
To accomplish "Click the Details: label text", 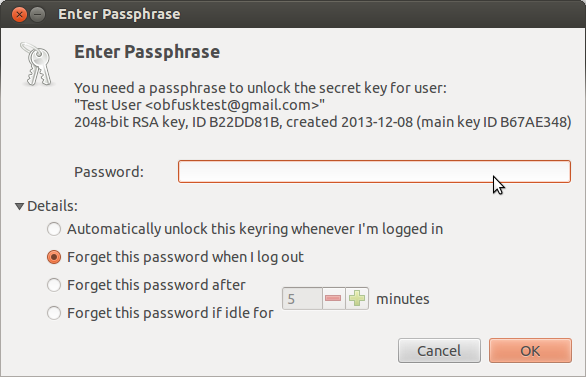I will point(52,206).
